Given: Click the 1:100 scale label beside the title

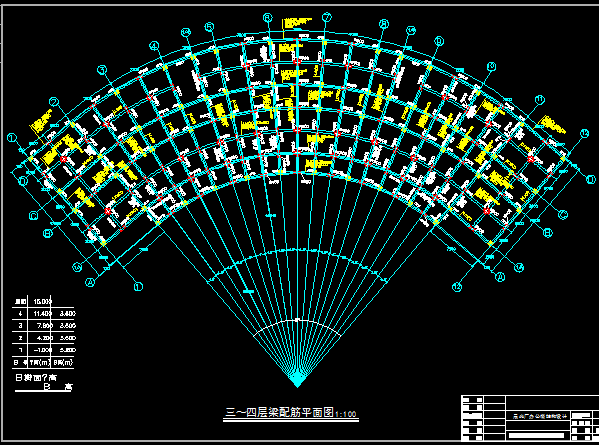Looking at the screenshot, I should [x=346, y=414].
